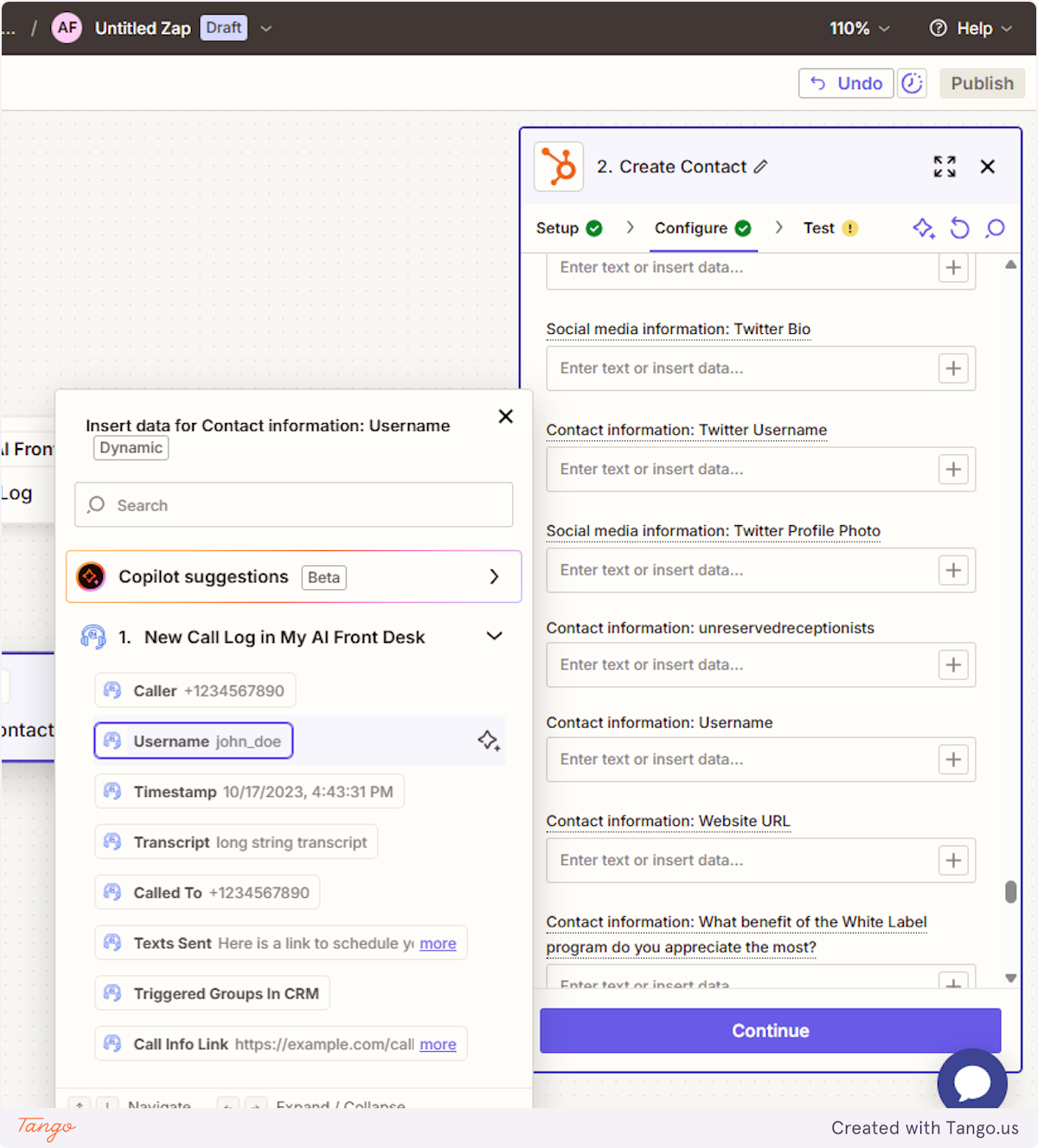
Task: Click plus icon for unreservedreceptionists field
Action: pos(953,665)
